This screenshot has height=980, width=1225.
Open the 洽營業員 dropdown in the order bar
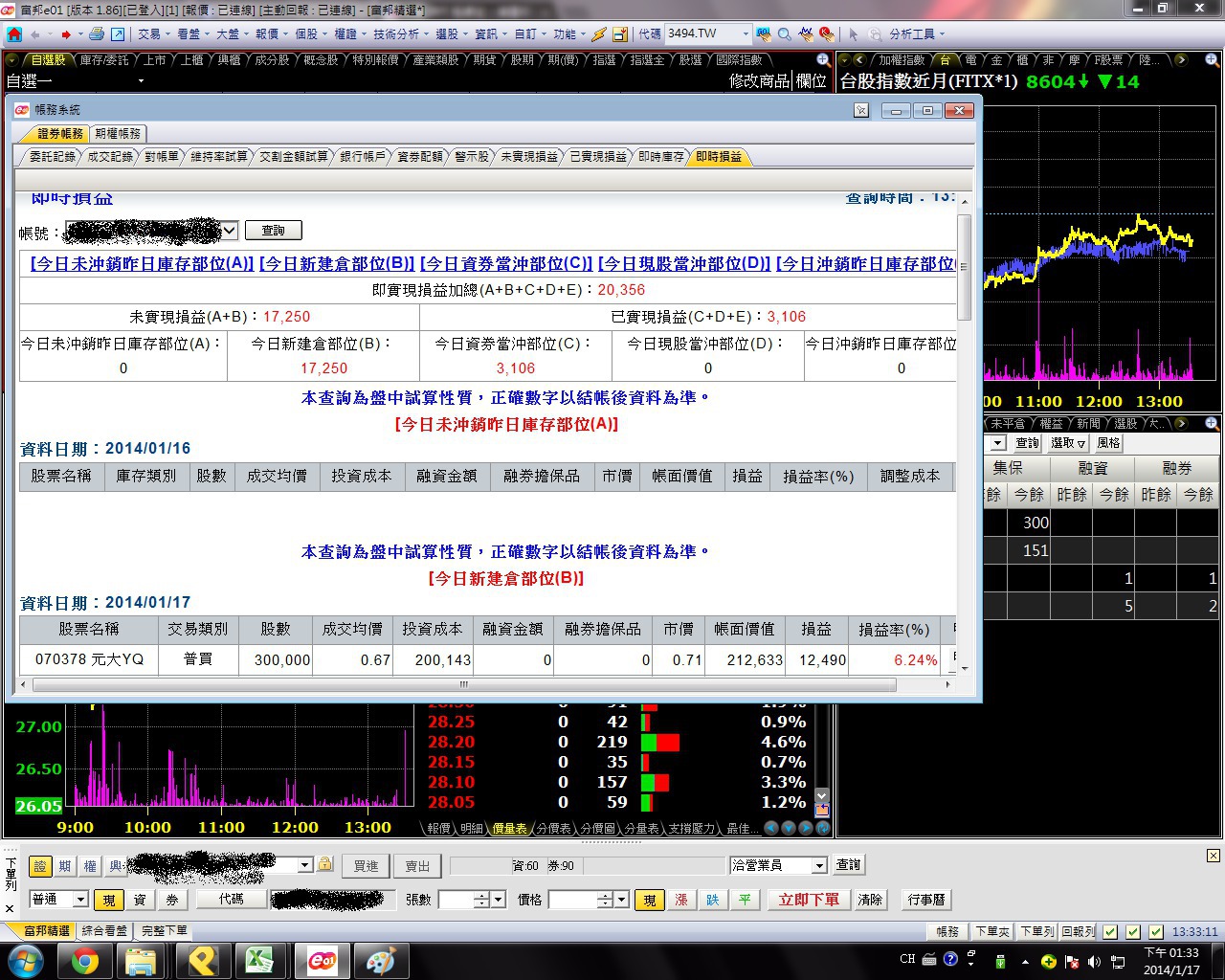coord(818,865)
